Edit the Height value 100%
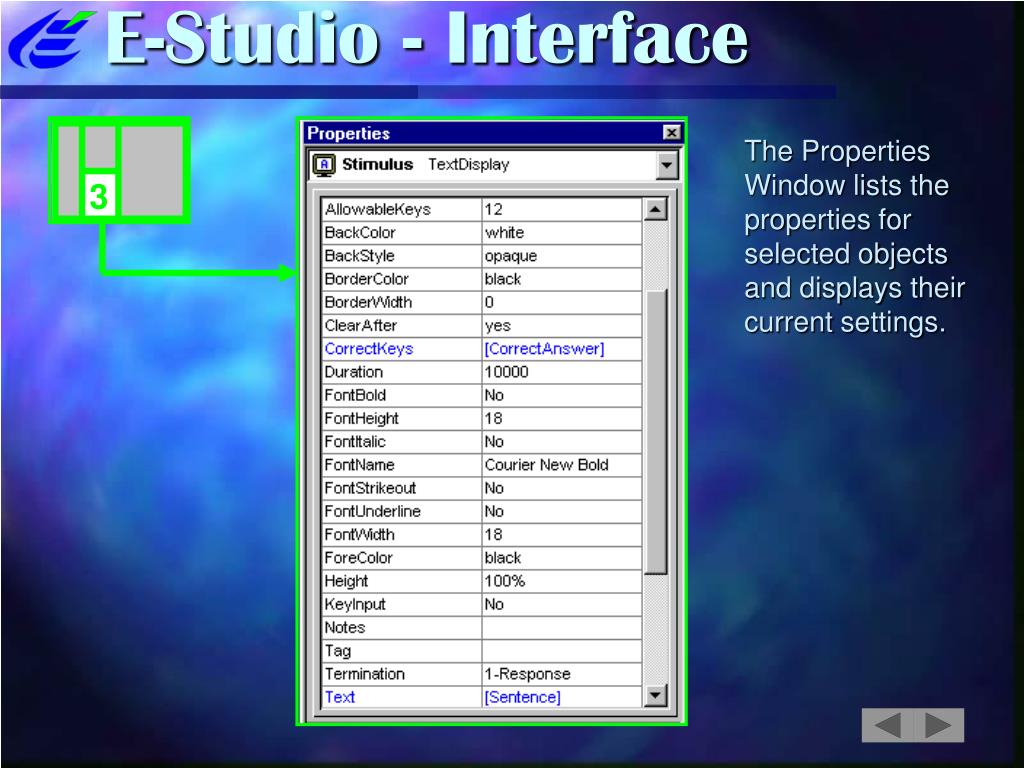1024x768 pixels. (562, 581)
